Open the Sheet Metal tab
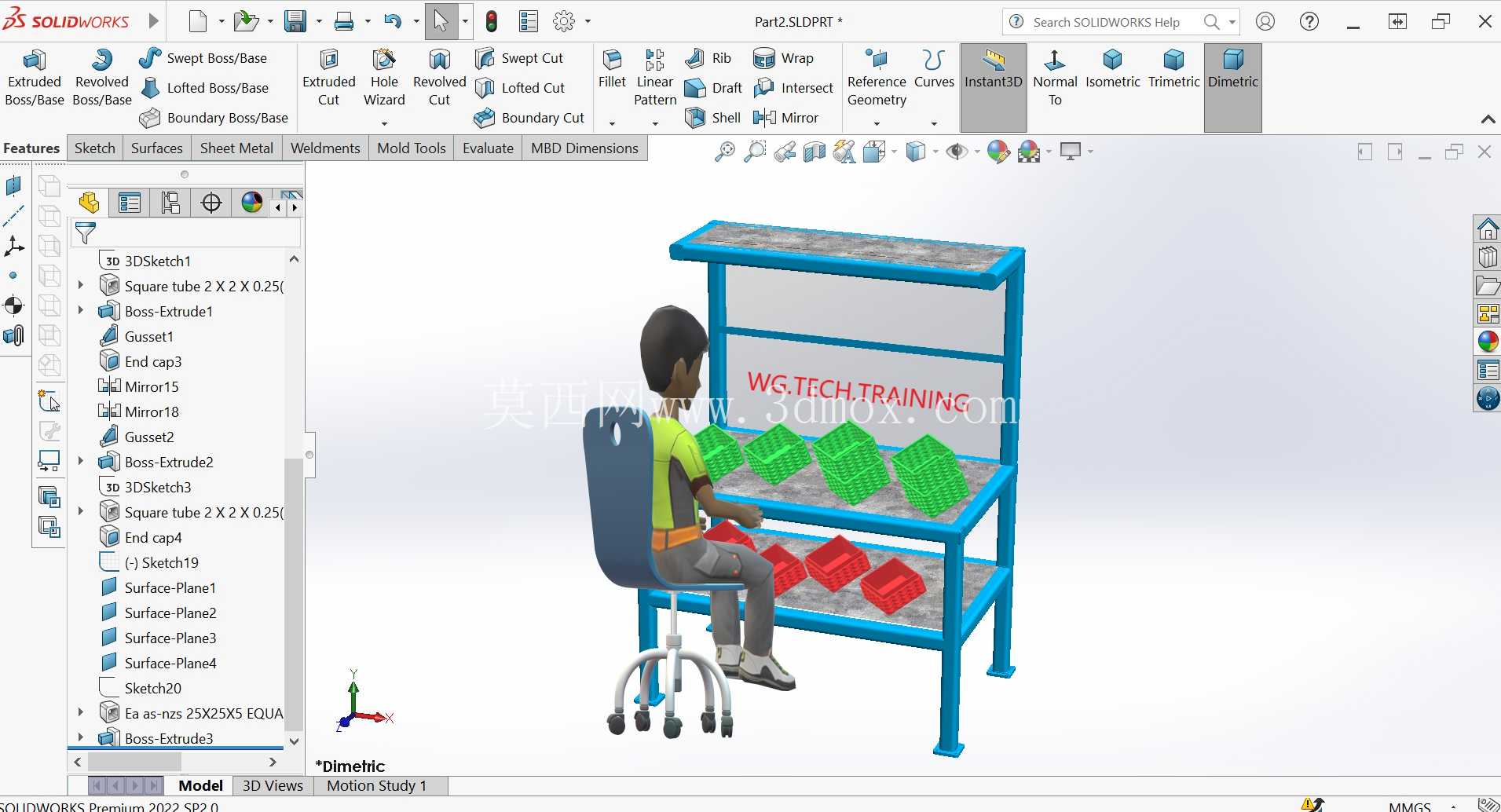 point(236,148)
